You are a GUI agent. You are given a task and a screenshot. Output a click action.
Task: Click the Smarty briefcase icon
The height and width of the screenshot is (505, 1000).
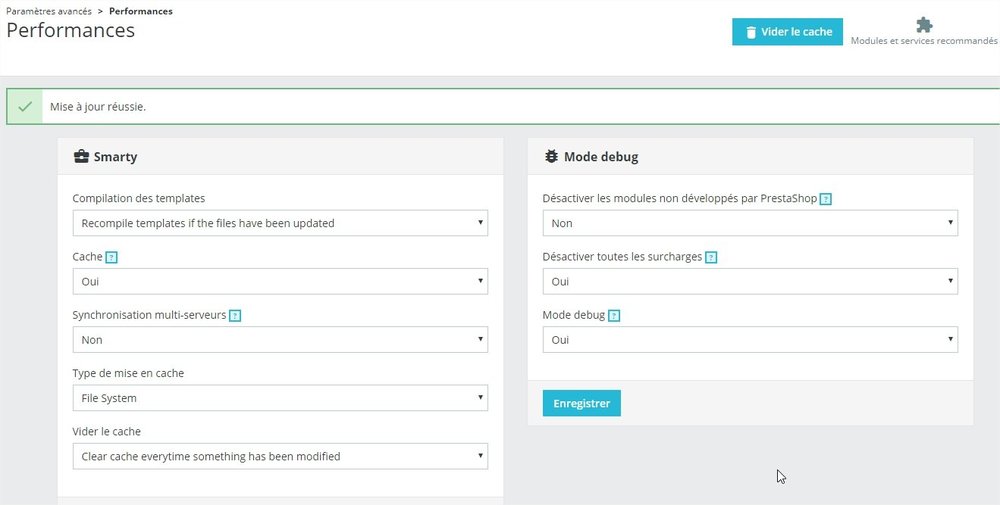coord(81,157)
